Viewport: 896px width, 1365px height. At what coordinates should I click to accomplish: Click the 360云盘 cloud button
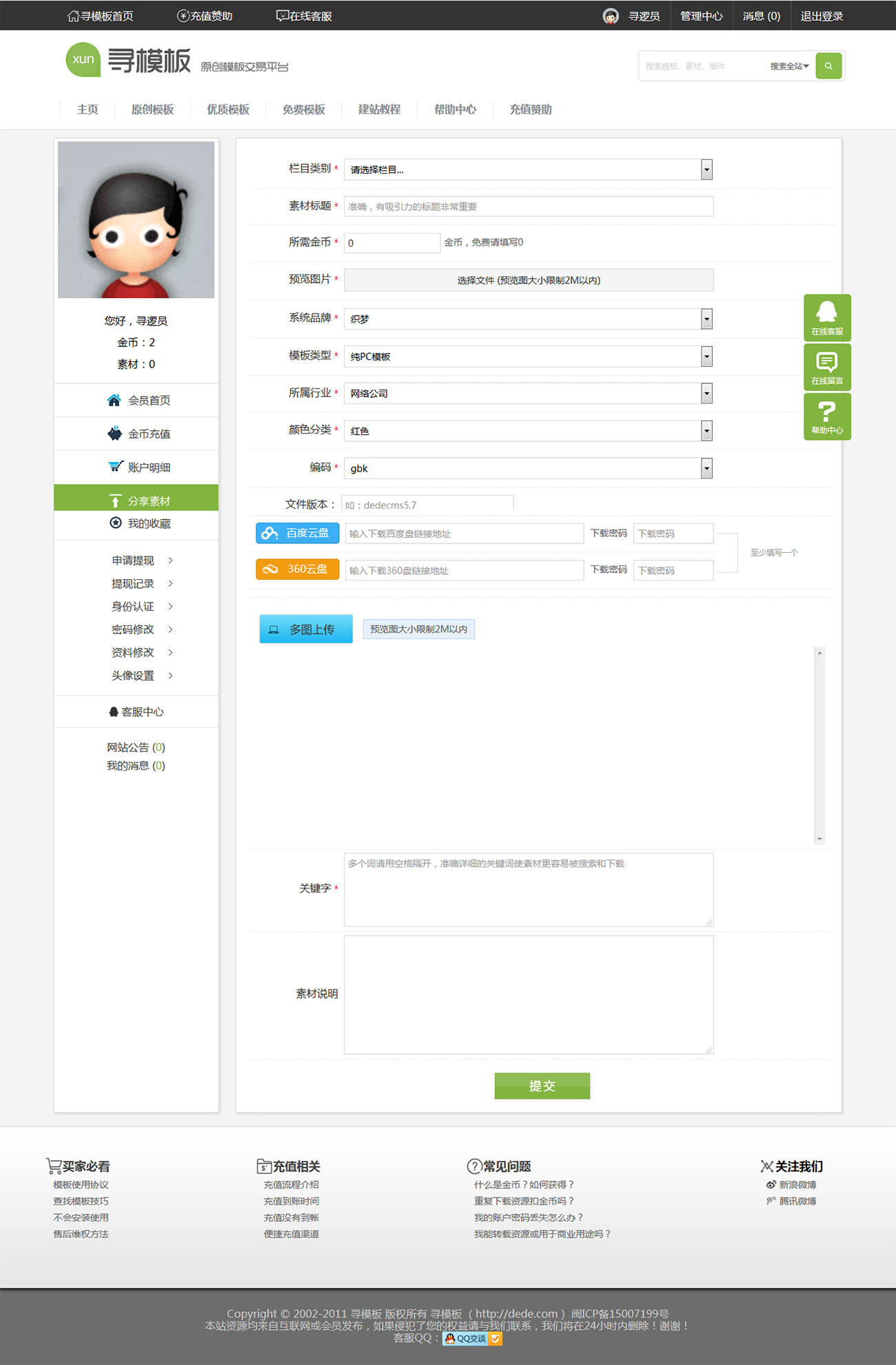297,569
